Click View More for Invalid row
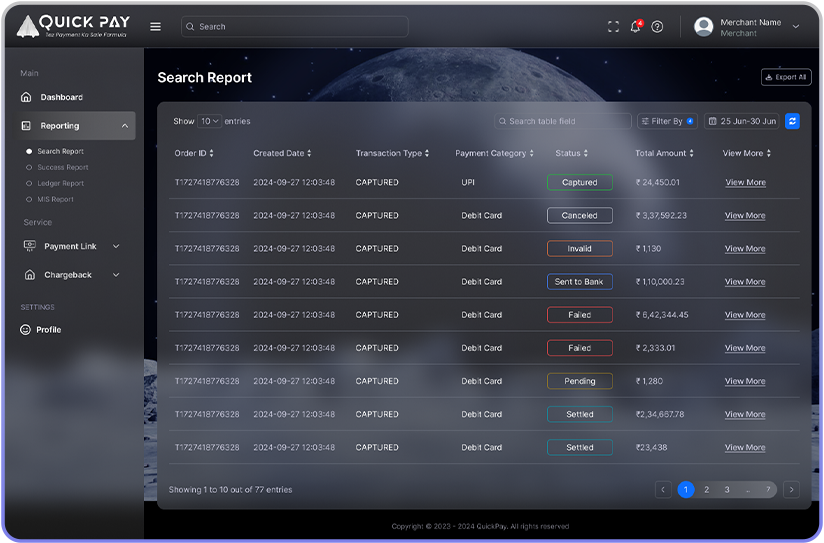Image resolution: width=824 pixels, height=543 pixels. click(x=745, y=249)
